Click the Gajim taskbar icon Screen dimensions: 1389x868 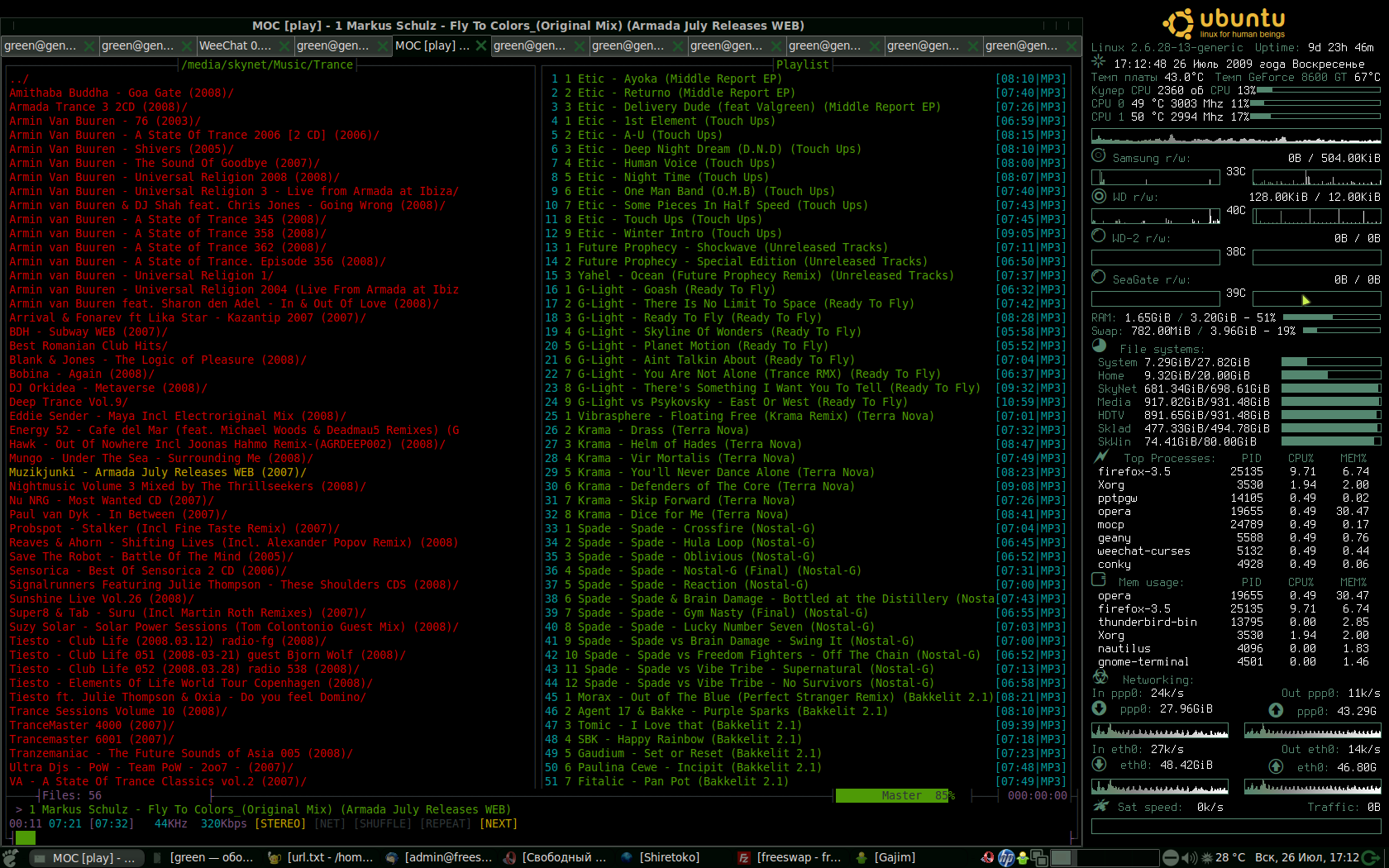coord(862,857)
